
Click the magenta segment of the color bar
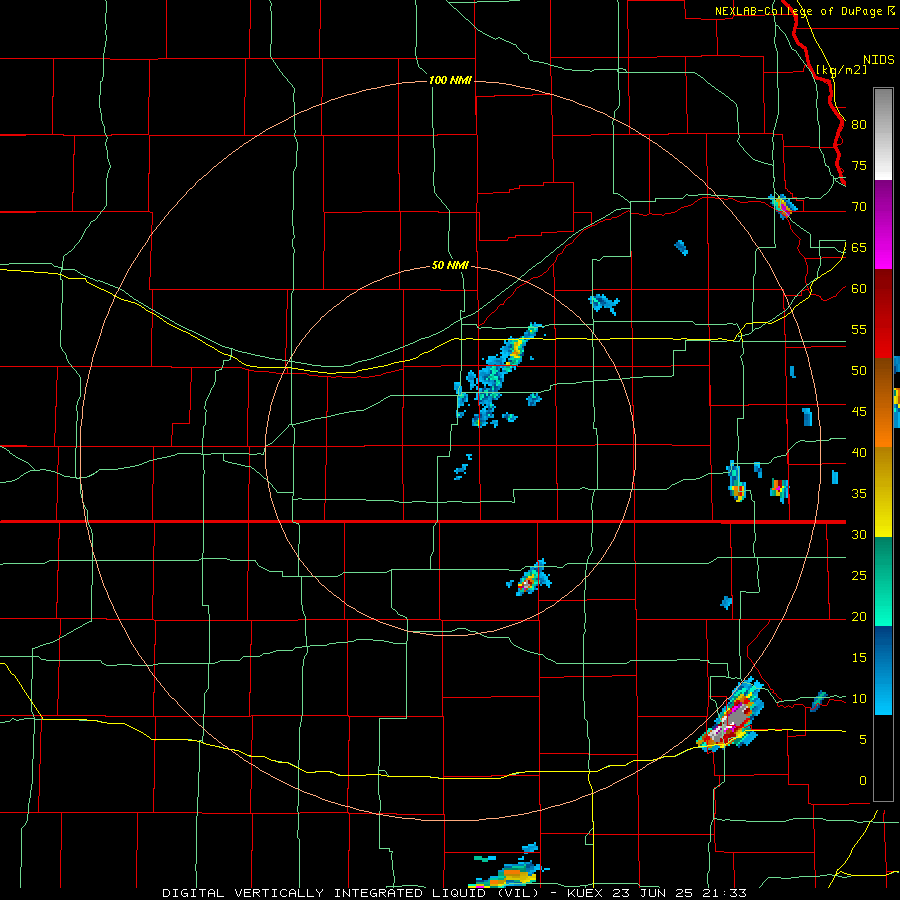[883, 225]
